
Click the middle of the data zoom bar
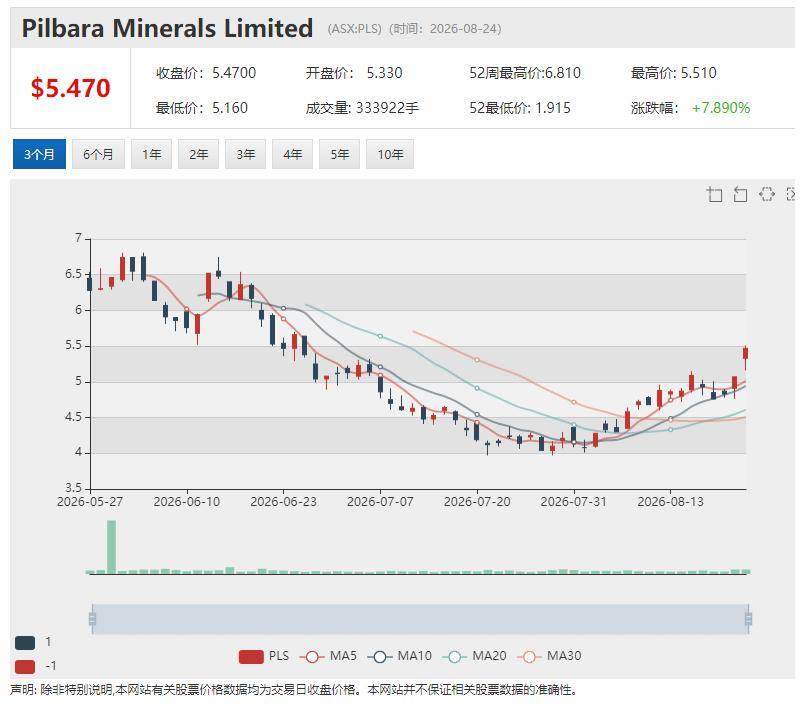pyautogui.click(x=420, y=618)
